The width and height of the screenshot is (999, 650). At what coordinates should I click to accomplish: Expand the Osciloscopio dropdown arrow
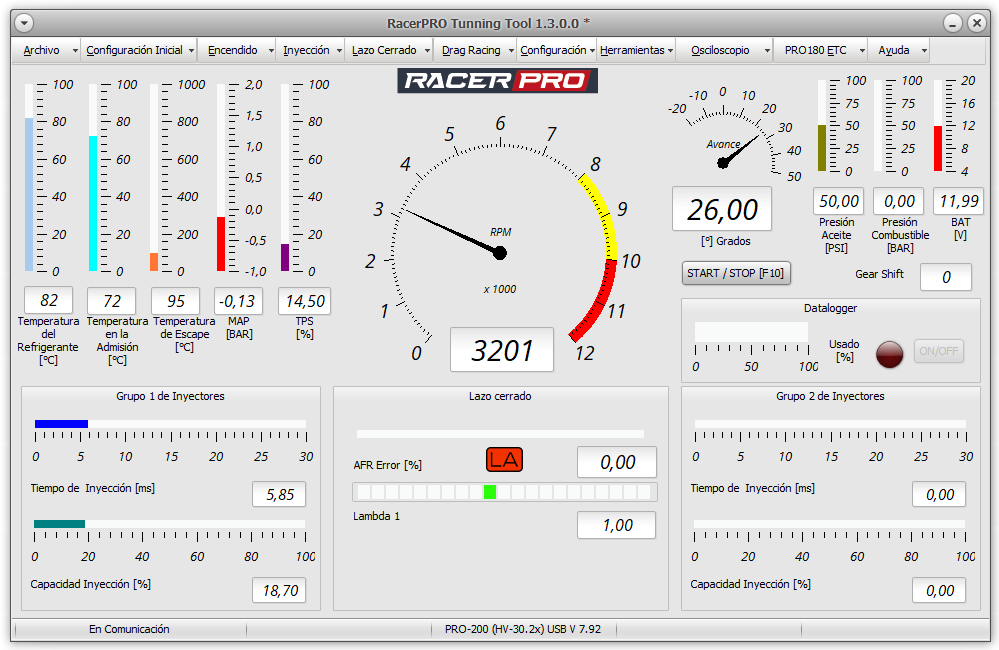click(x=767, y=50)
